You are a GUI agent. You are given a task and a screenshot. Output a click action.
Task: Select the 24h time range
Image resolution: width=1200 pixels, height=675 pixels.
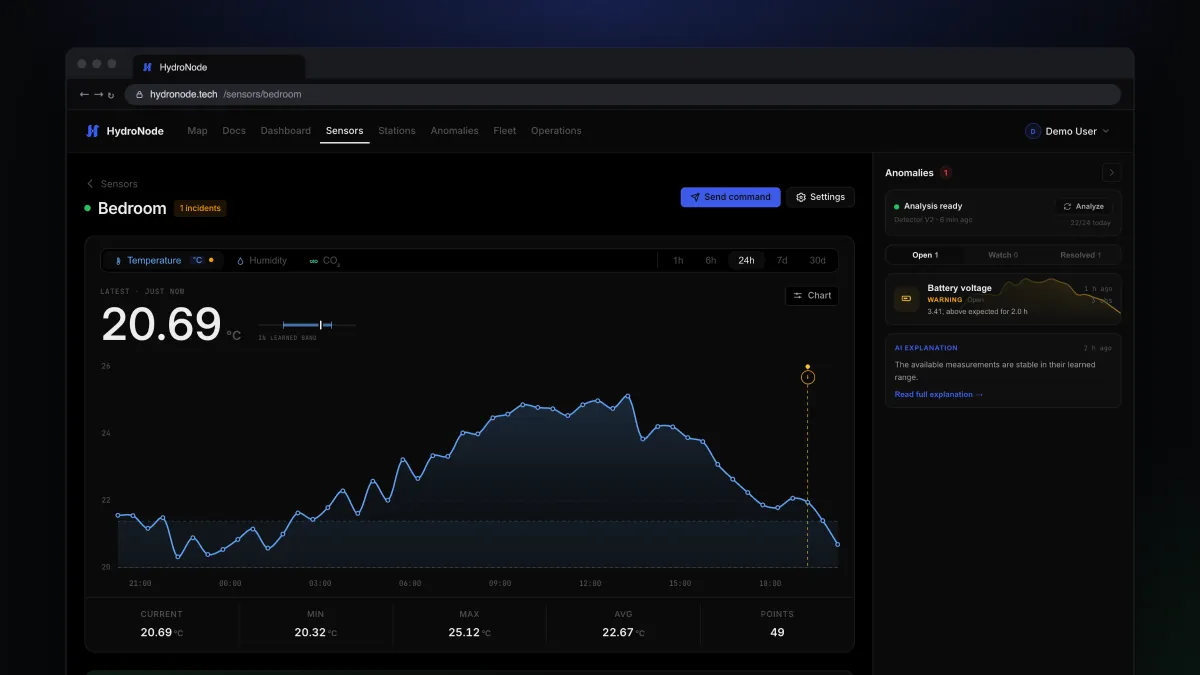click(x=746, y=261)
